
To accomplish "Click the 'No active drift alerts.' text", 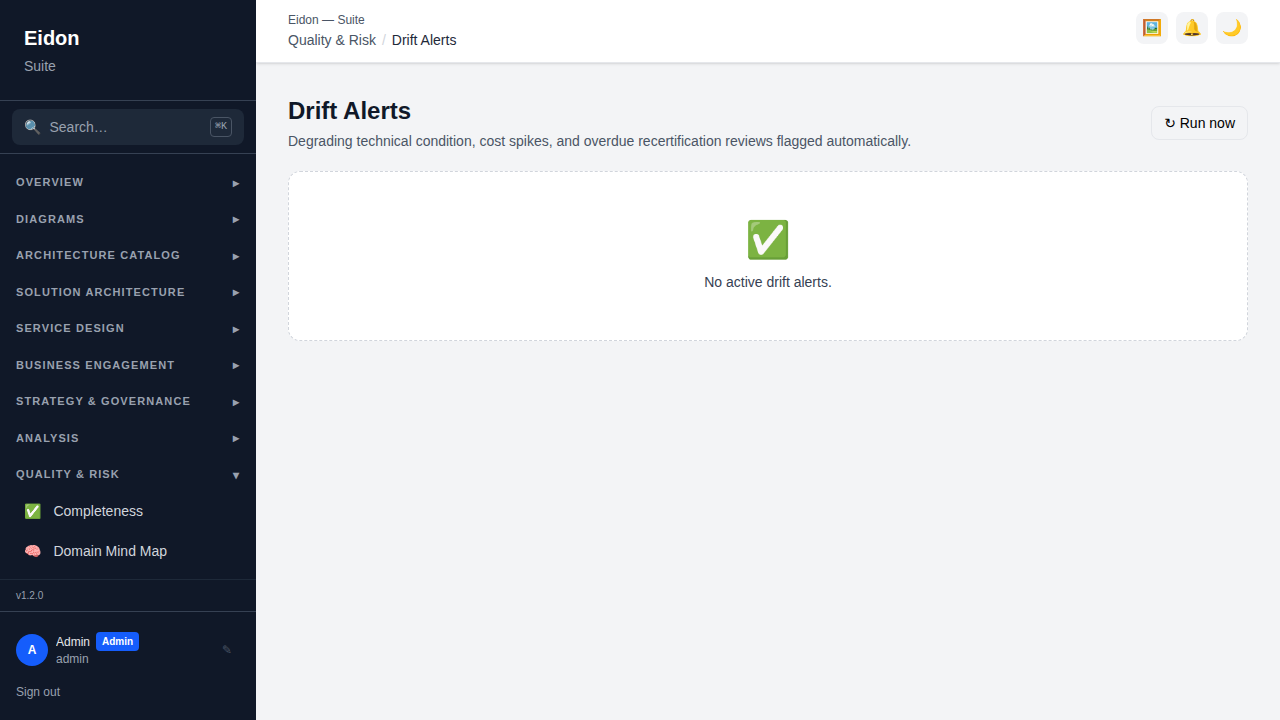I will [x=768, y=282].
